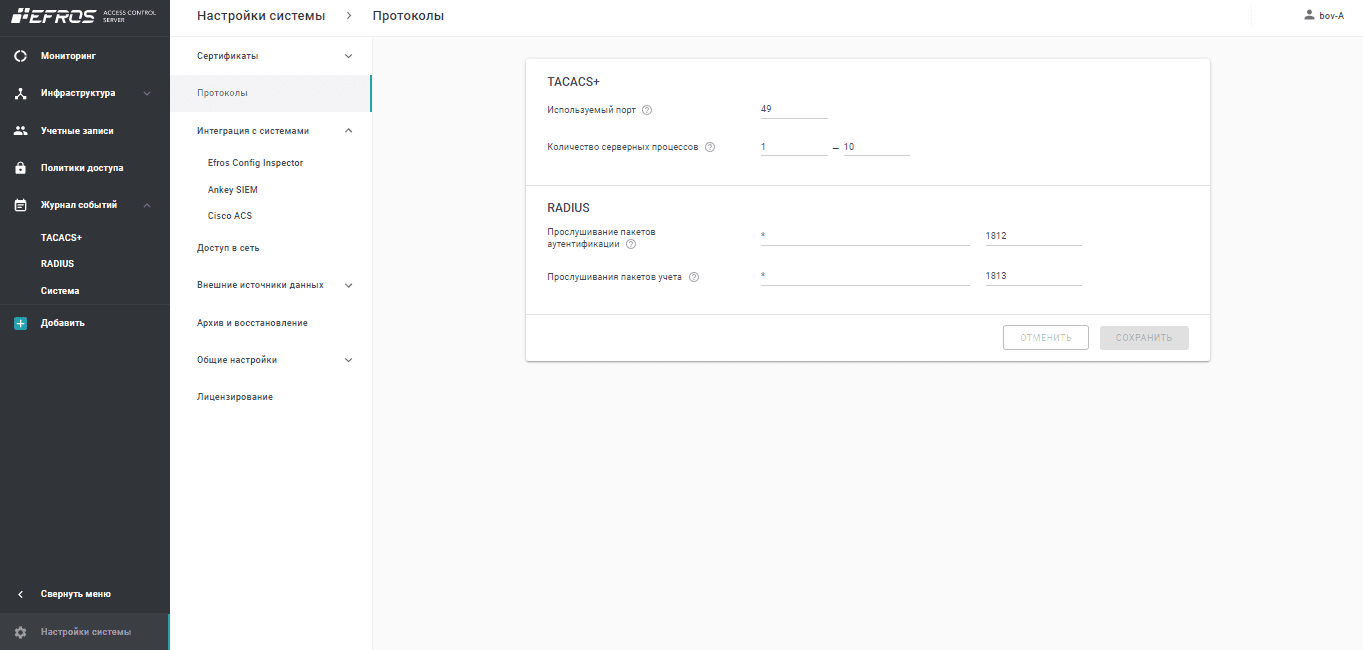The height and width of the screenshot is (650, 1366).
Task: Click the Access Policies lock icon
Action: point(20,168)
